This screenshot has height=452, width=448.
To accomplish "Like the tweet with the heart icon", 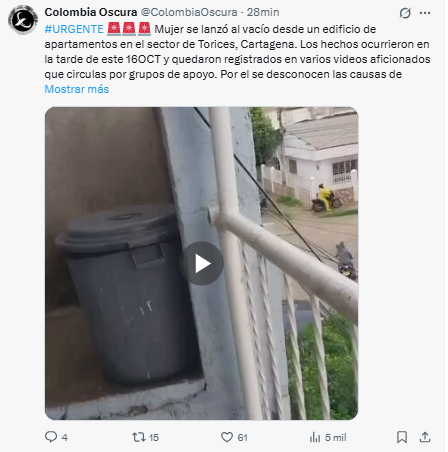I will (227, 437).
